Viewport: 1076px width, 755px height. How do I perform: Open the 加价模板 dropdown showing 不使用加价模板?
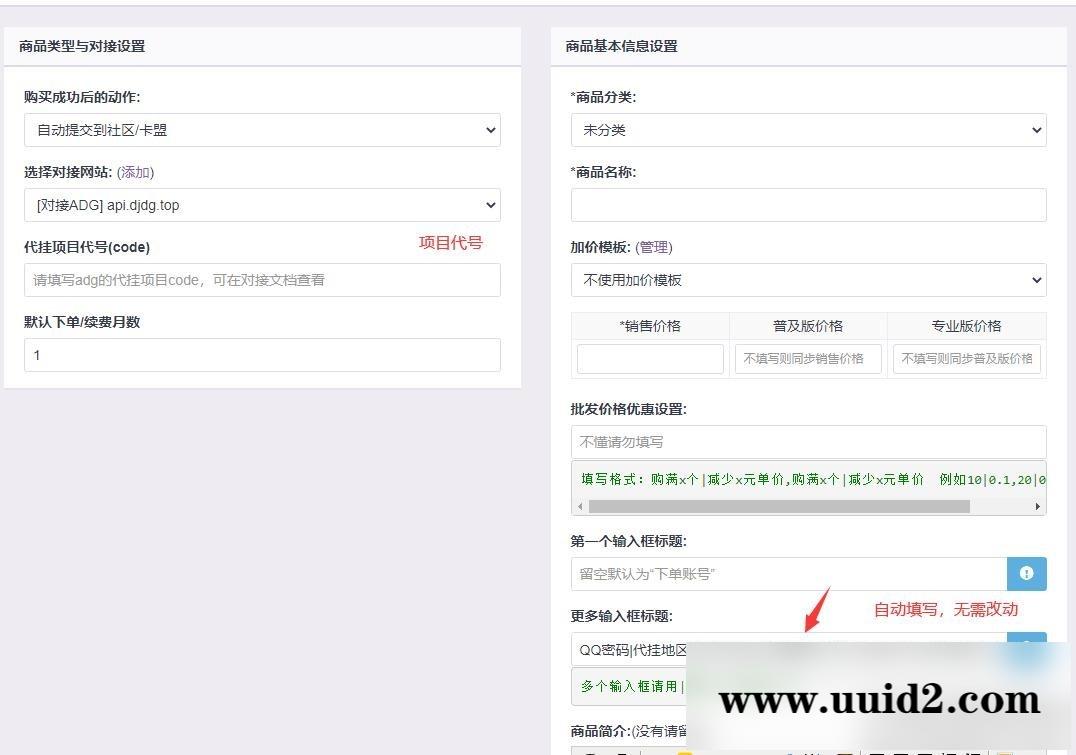[x=808, y=280]
